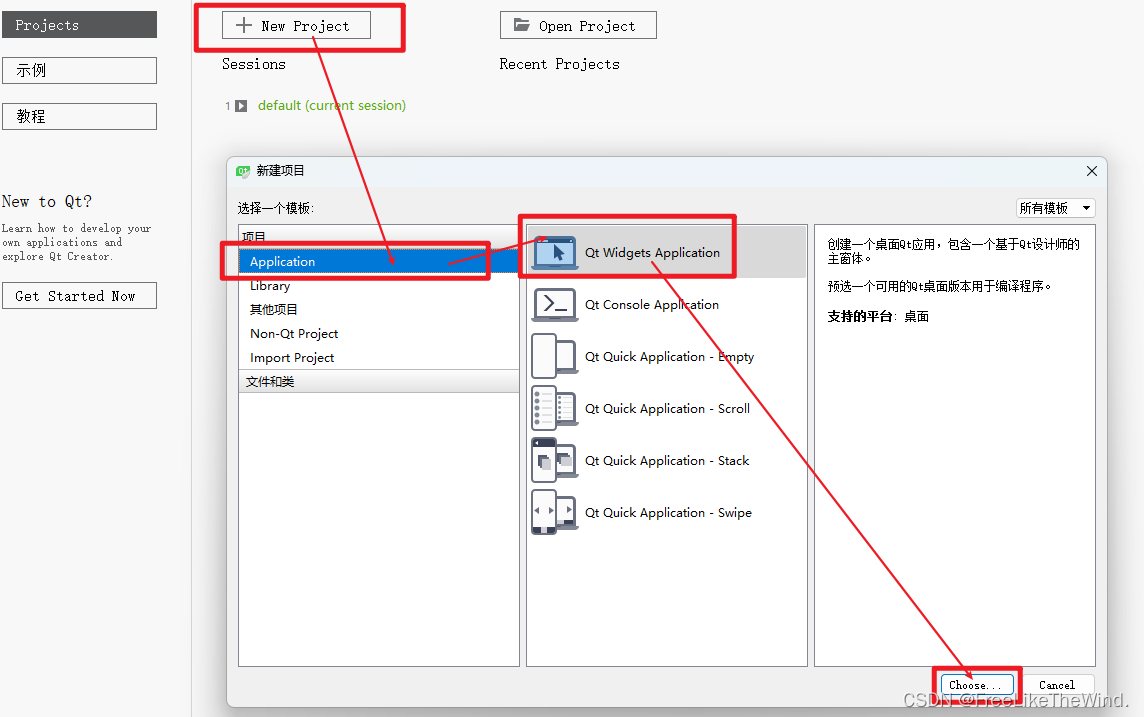1144x717 pixels.
Task: Open the 示例 tab in sidebar
Action: pyautogui.click(x=80, y=70)
